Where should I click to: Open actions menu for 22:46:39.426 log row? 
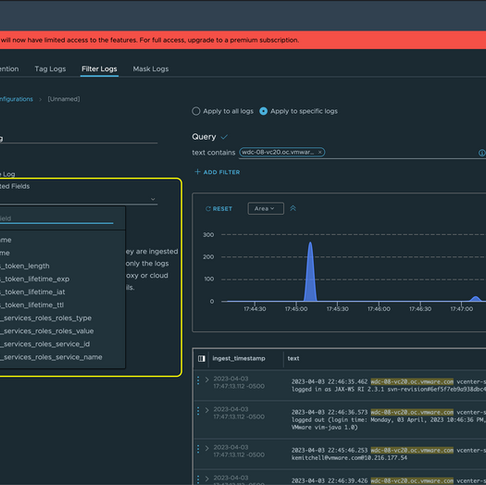[198, 479]
